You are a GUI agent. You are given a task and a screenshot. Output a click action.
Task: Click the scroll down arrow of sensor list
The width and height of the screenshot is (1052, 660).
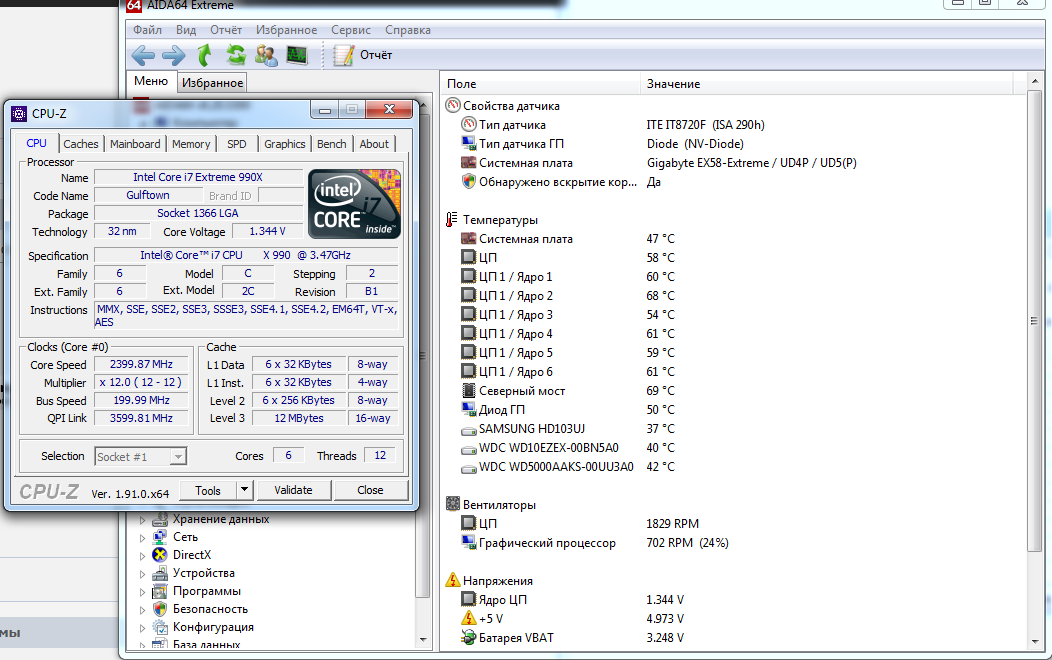(1035, 642)
